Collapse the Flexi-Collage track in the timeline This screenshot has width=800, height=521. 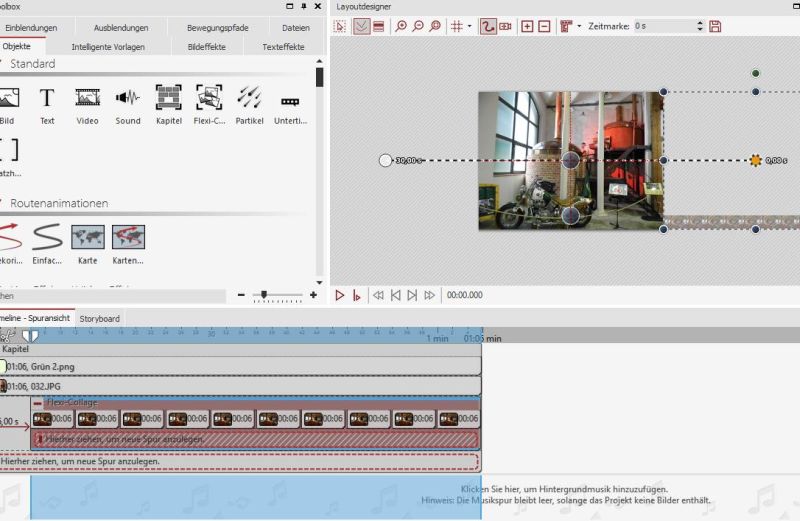(38, 403)
